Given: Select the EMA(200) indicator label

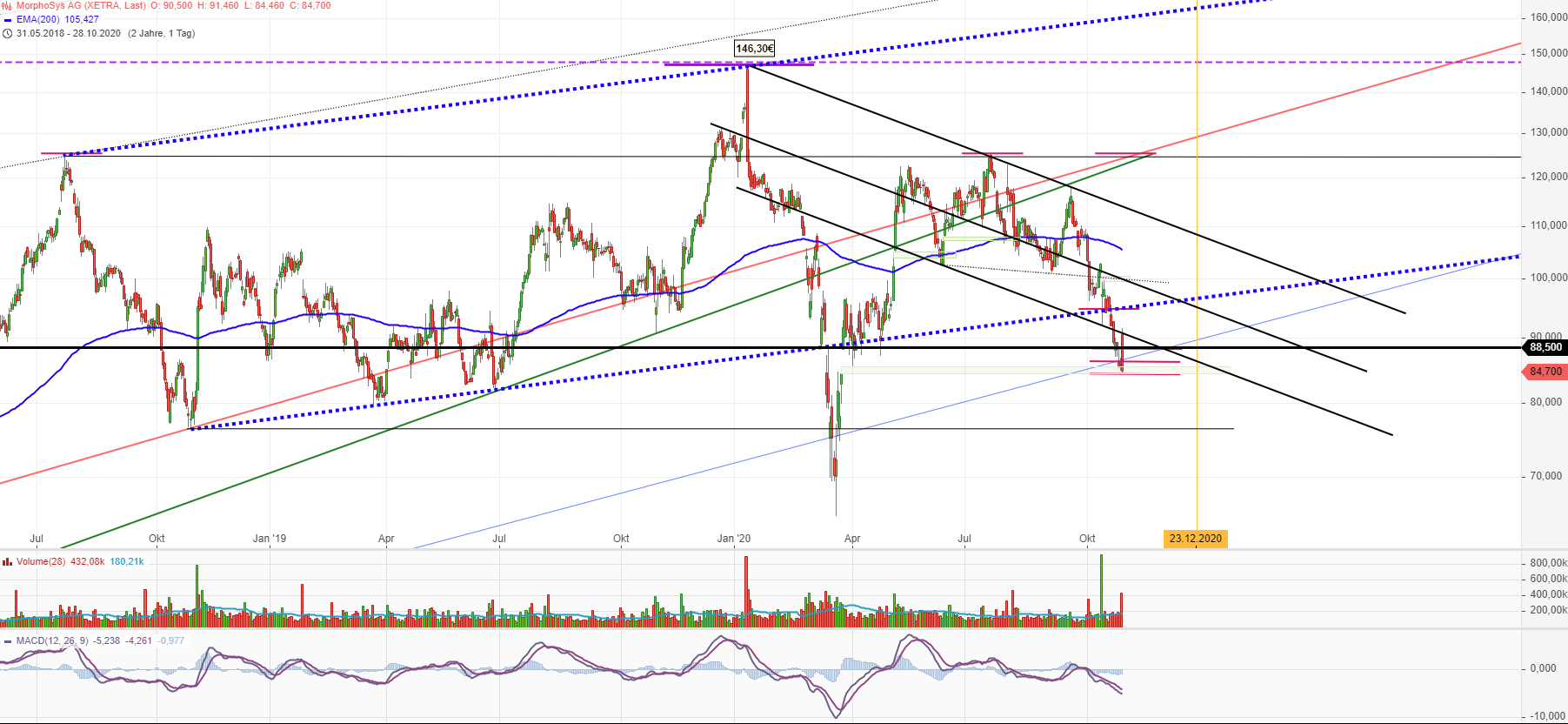Looking at the screenshot, I should click(38, 19).
